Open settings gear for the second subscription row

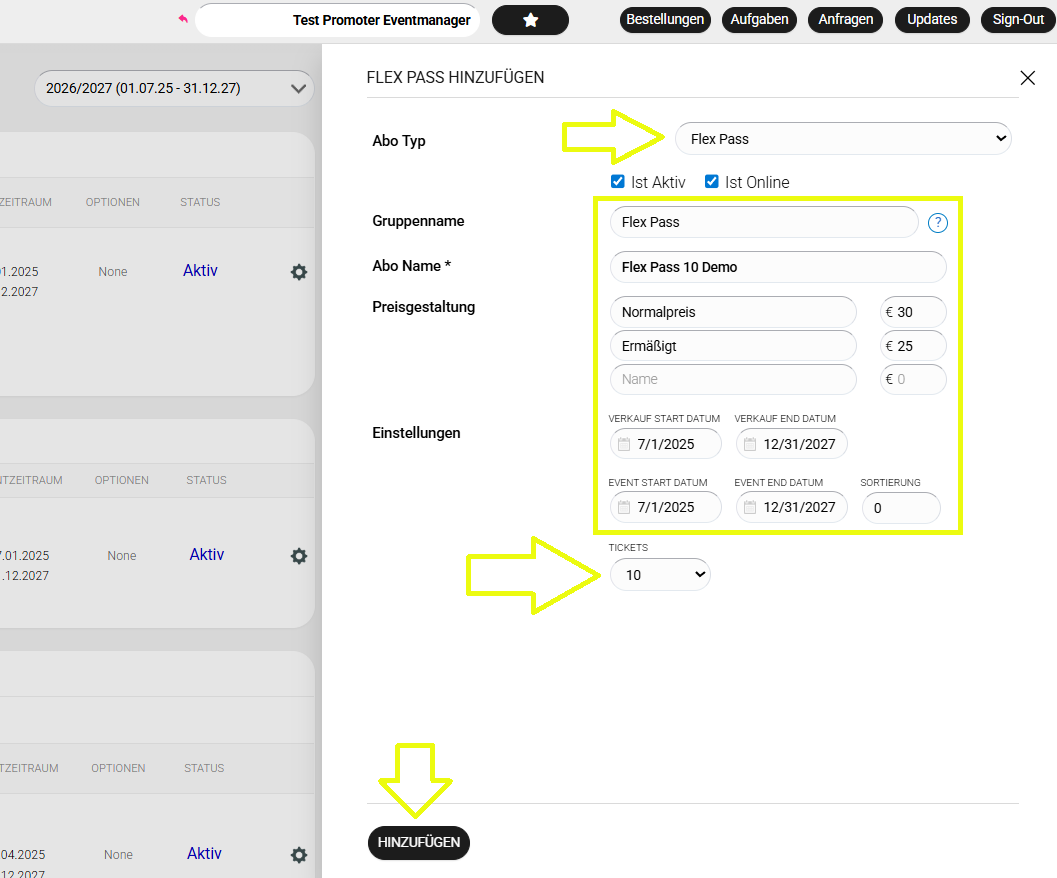pos(298,556)
